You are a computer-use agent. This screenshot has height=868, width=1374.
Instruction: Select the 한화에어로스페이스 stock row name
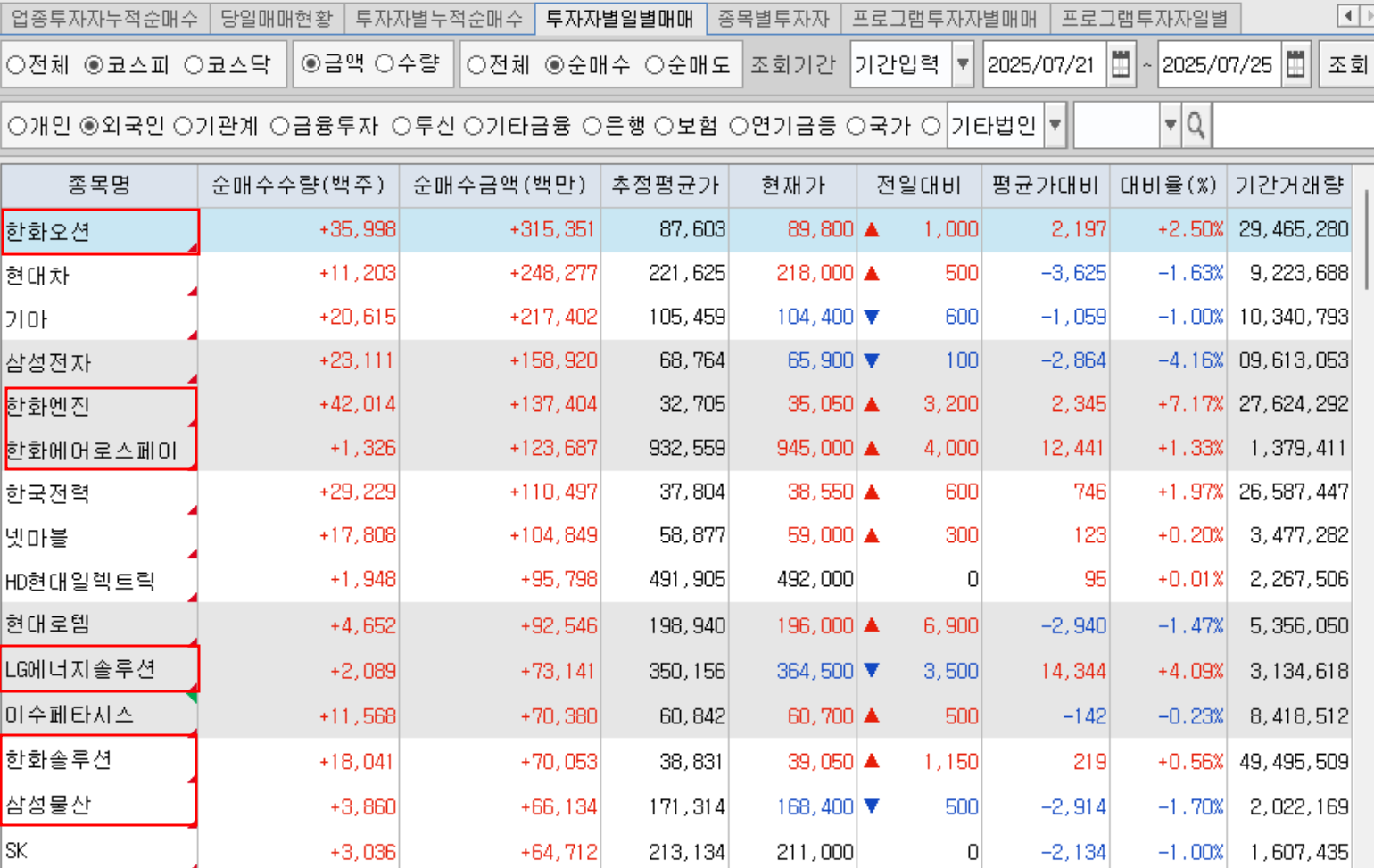[x=92, y=451]
